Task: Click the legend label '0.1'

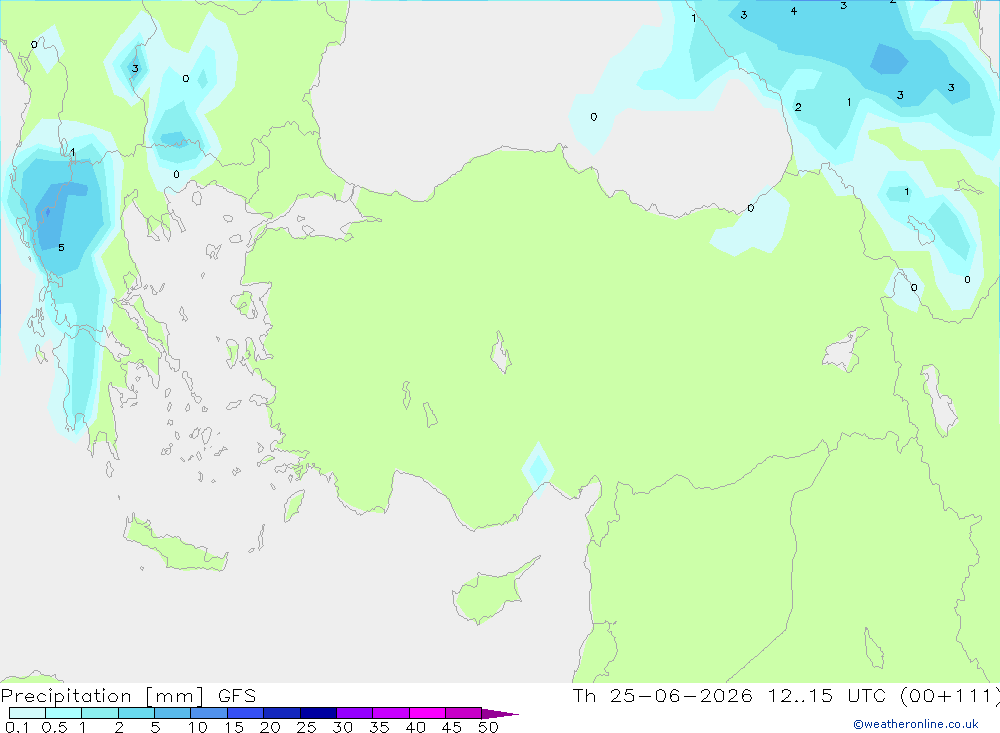Action: click(17, 727)
